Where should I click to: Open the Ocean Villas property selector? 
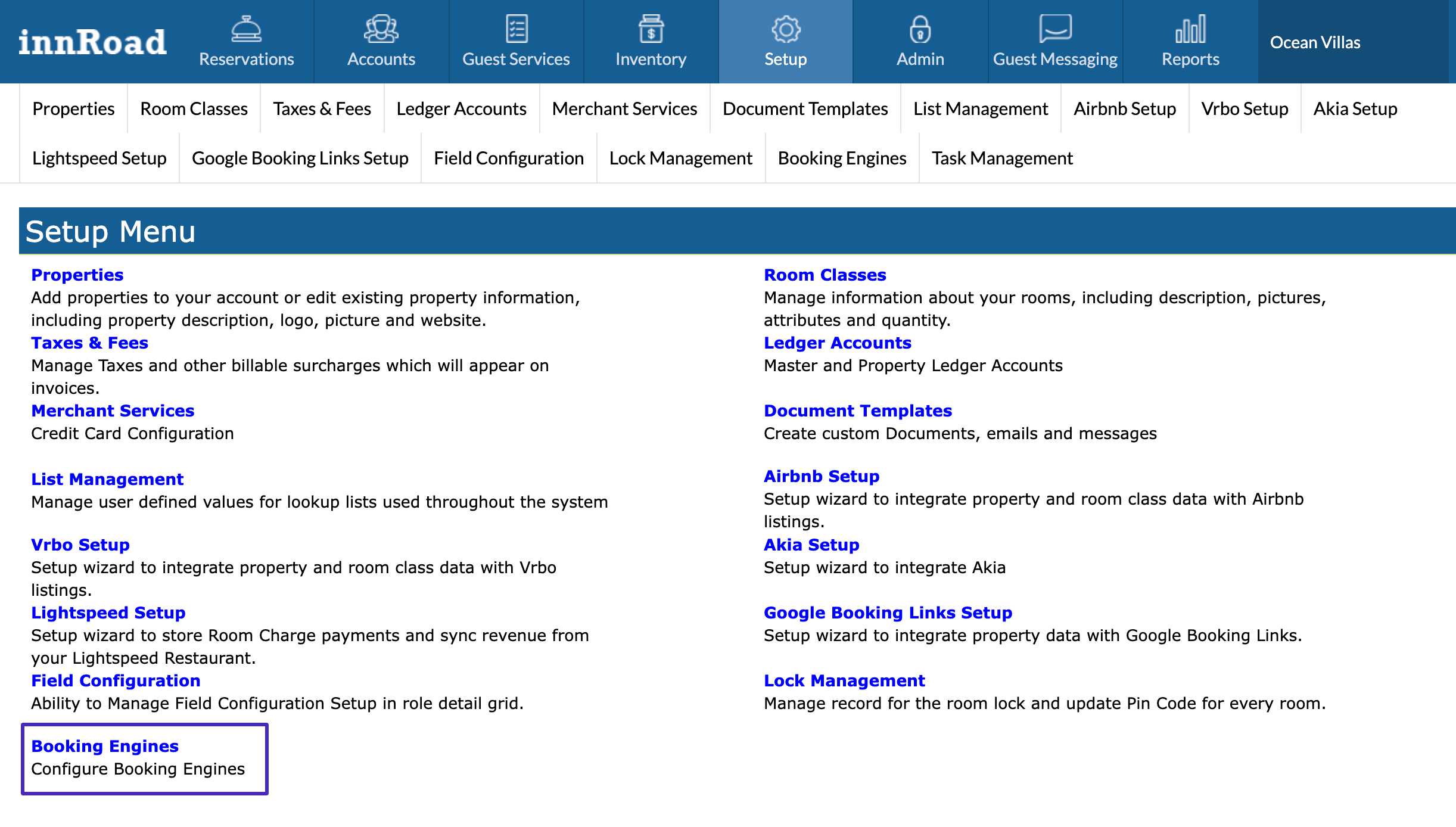[x=1315, y=42]
